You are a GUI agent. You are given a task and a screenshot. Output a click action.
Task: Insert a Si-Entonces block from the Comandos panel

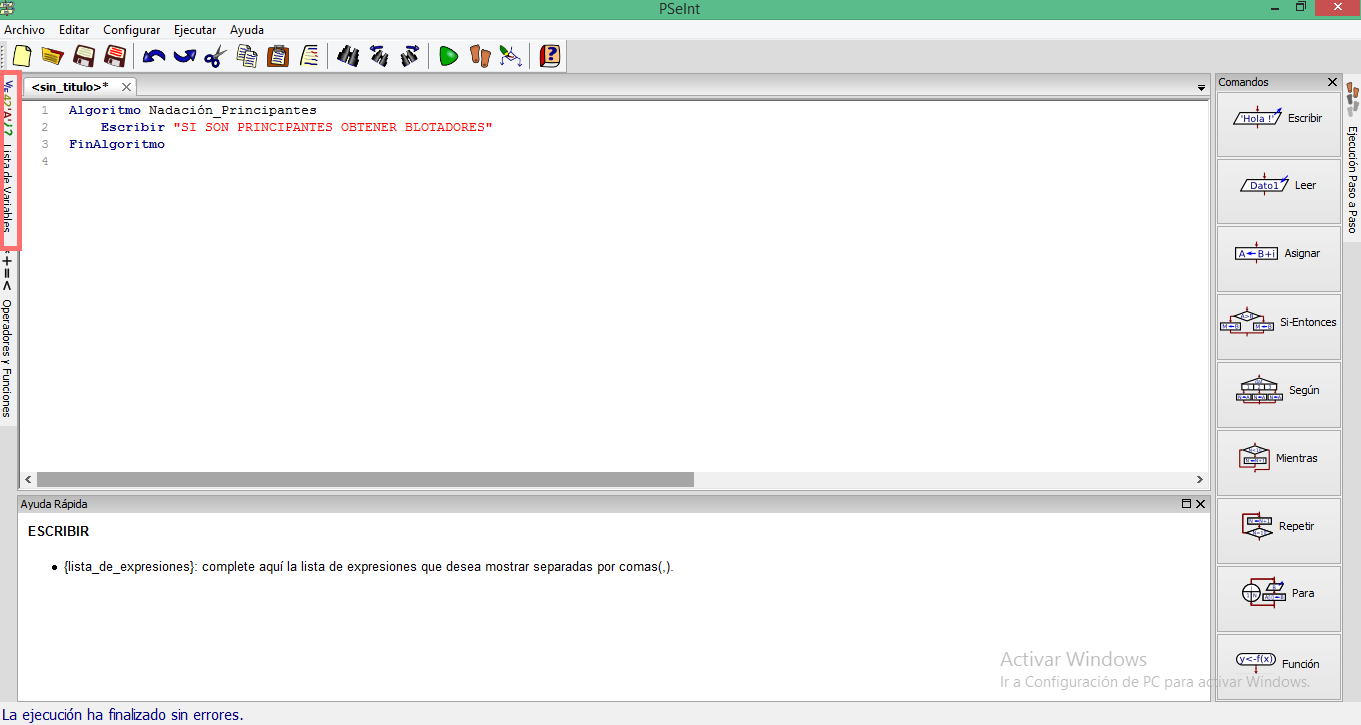coord(1278,322)
